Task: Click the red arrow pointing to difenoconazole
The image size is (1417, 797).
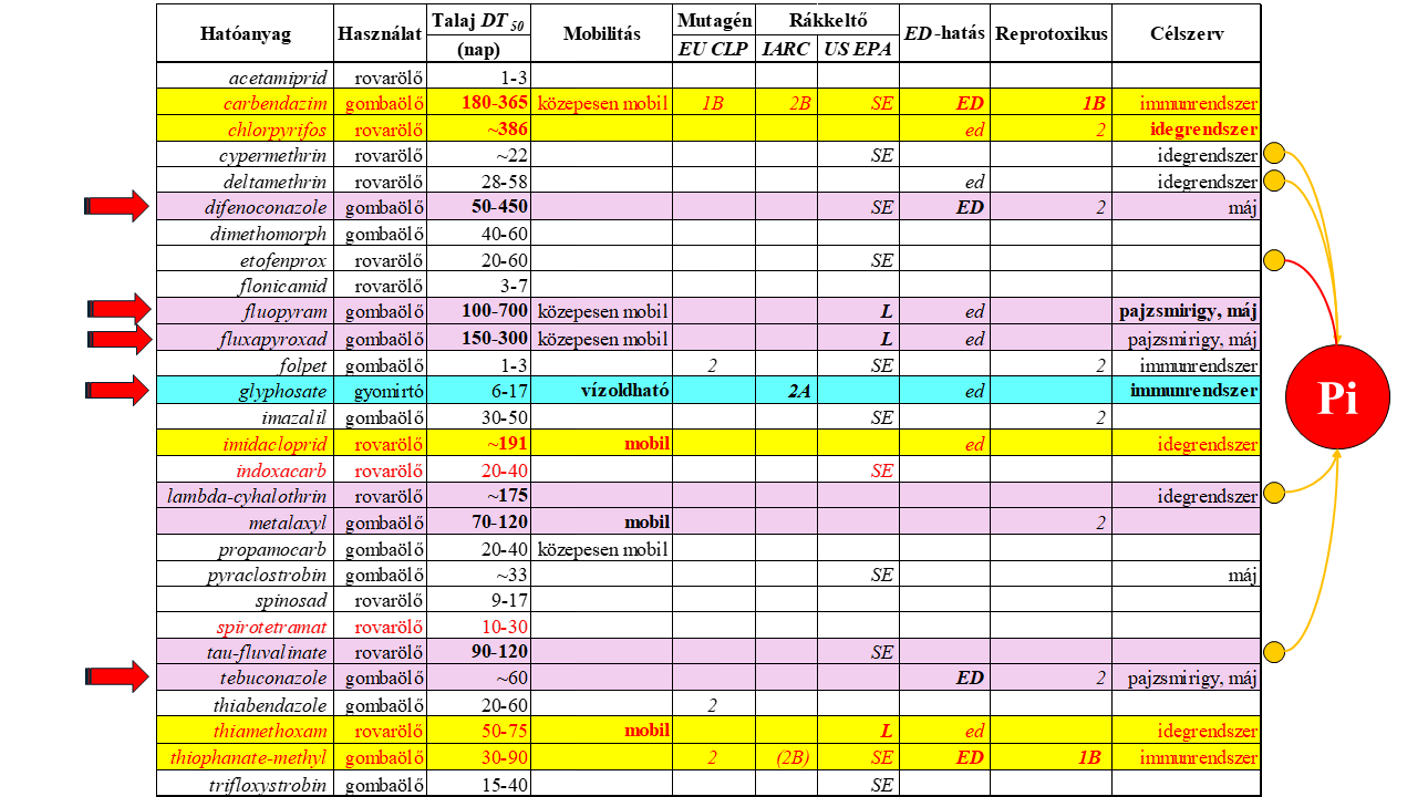Action: pyautogui.click(x=116, y=207)
